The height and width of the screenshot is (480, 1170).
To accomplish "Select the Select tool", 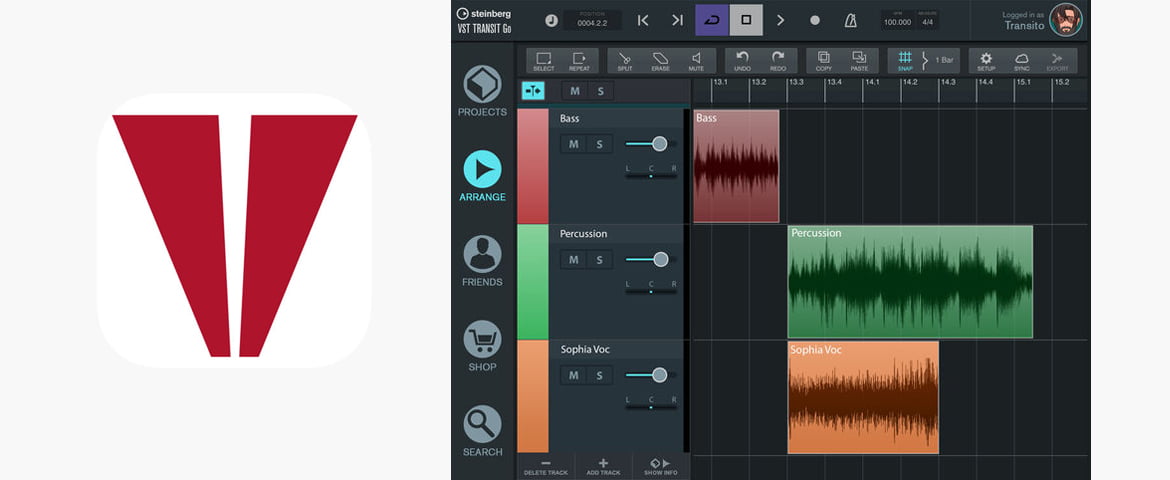I will 544,61.
